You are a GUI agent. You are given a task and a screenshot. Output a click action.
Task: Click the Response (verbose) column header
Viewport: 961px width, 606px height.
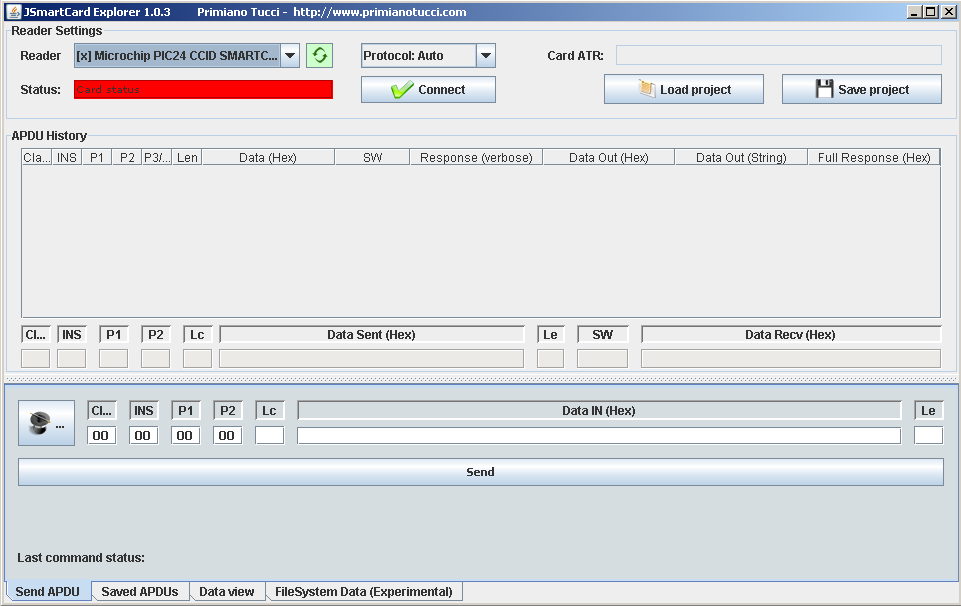click(x=476, y=157)
